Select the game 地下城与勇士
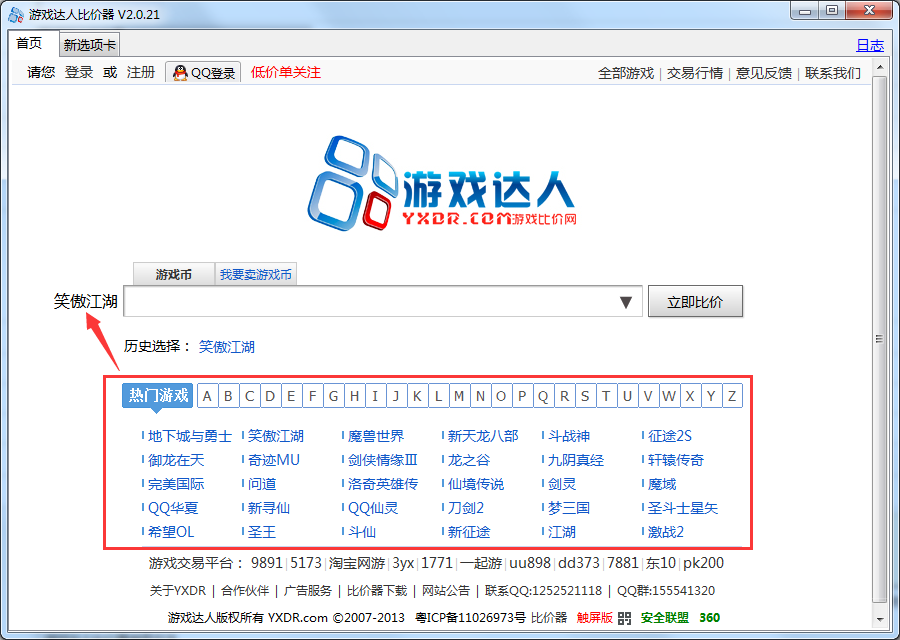900x640 pixels. (190, 436)
